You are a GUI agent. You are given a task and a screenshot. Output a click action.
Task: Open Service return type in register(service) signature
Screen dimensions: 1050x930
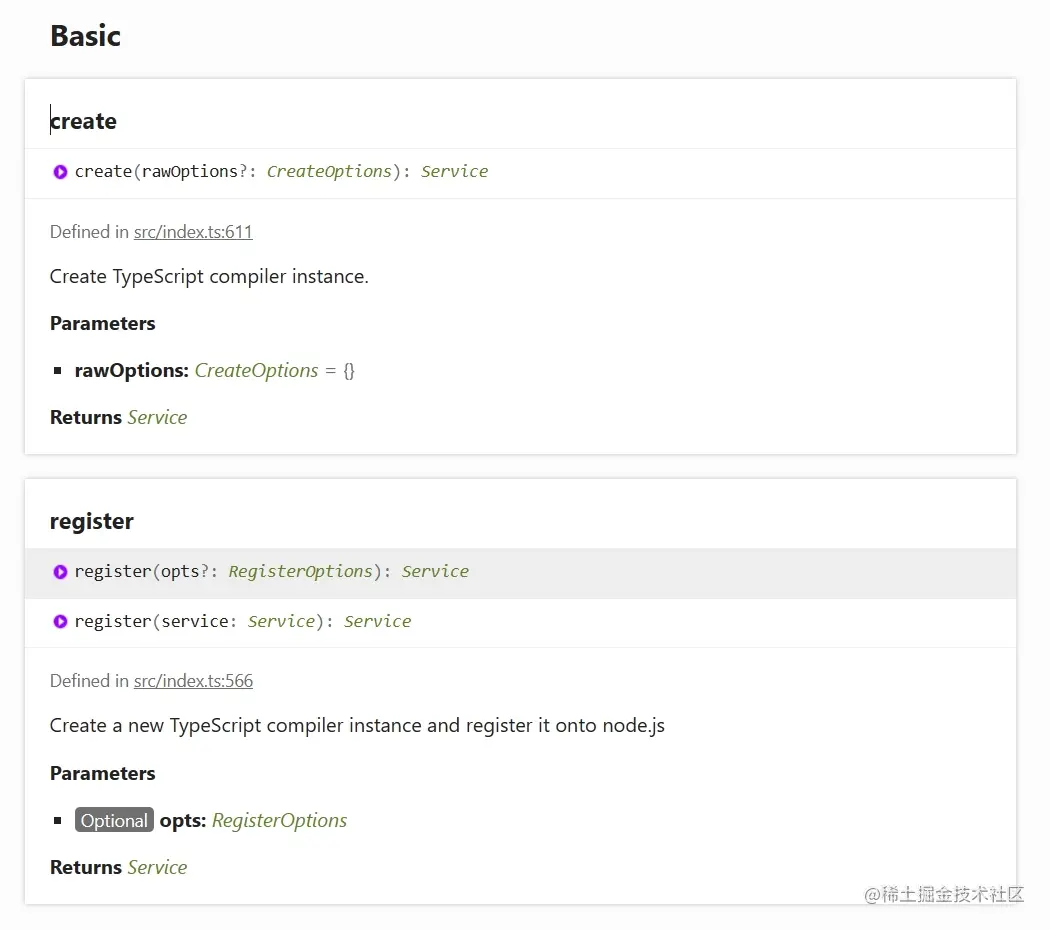tap(378, 621)
